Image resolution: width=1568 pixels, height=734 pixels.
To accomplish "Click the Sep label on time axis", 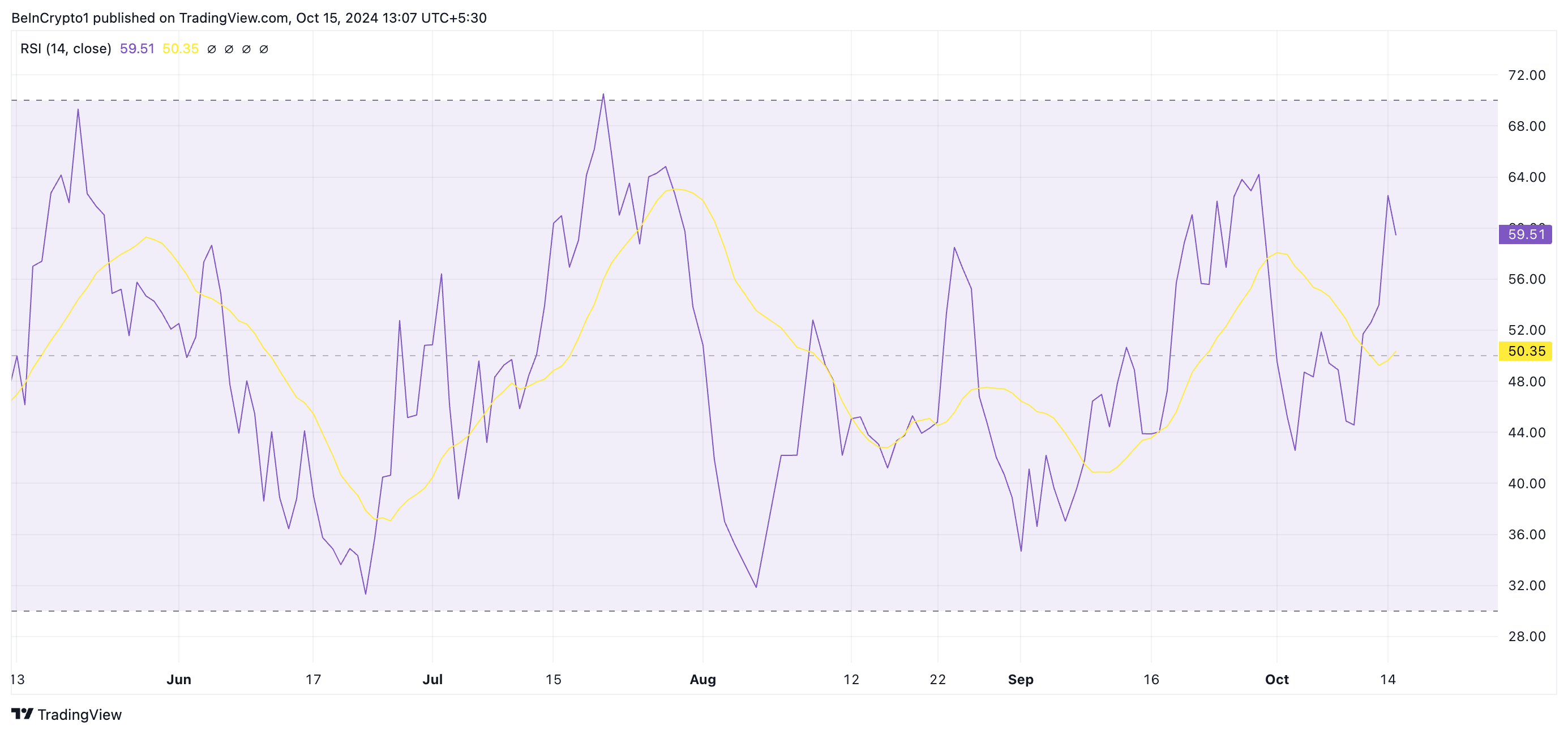I will point(1020,679).
